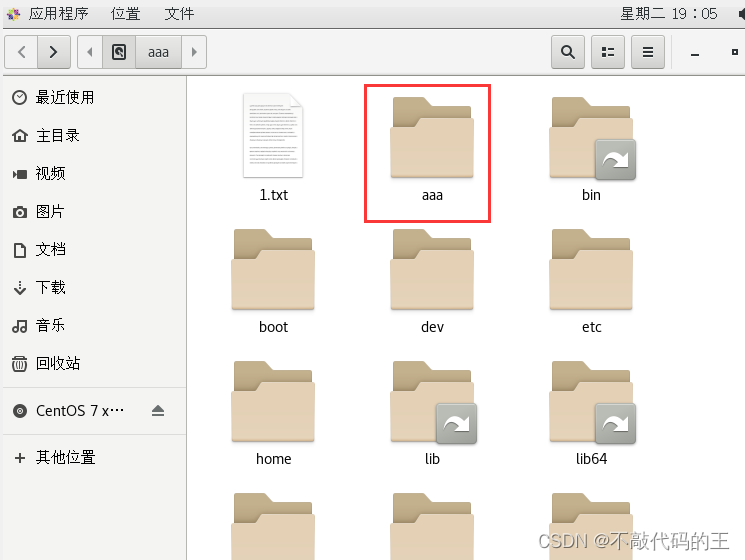Click the 主目录 house icon

click(x=19, y=136)
